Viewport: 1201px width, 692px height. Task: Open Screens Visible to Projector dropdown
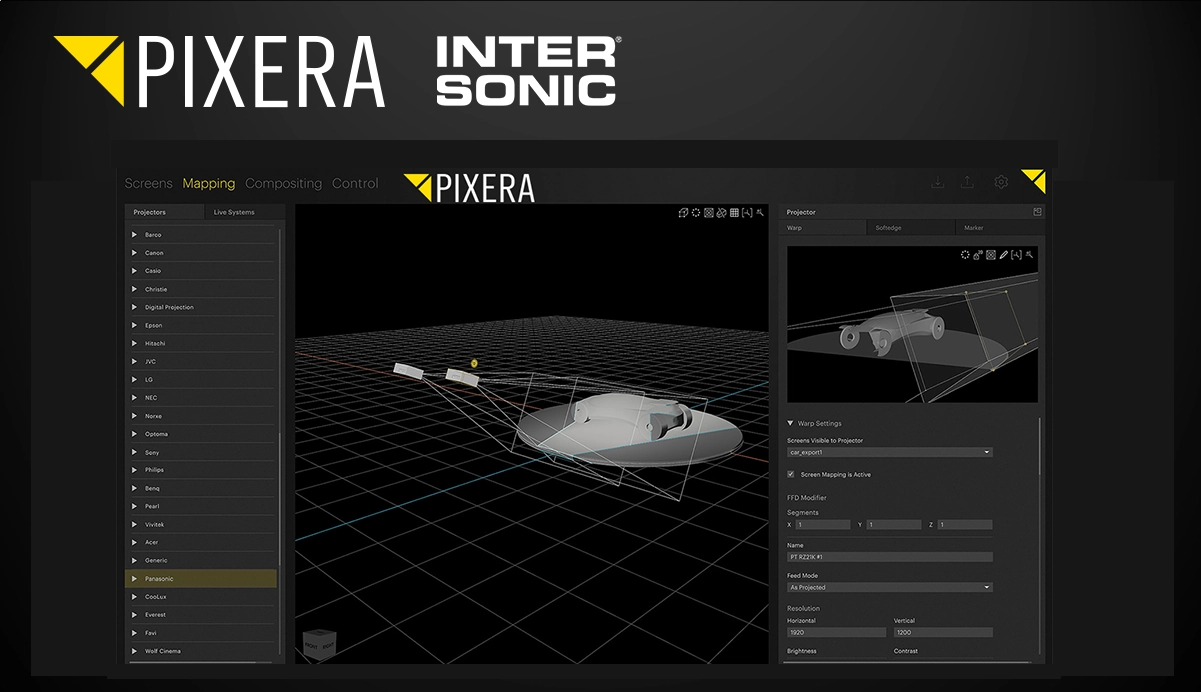890,452
